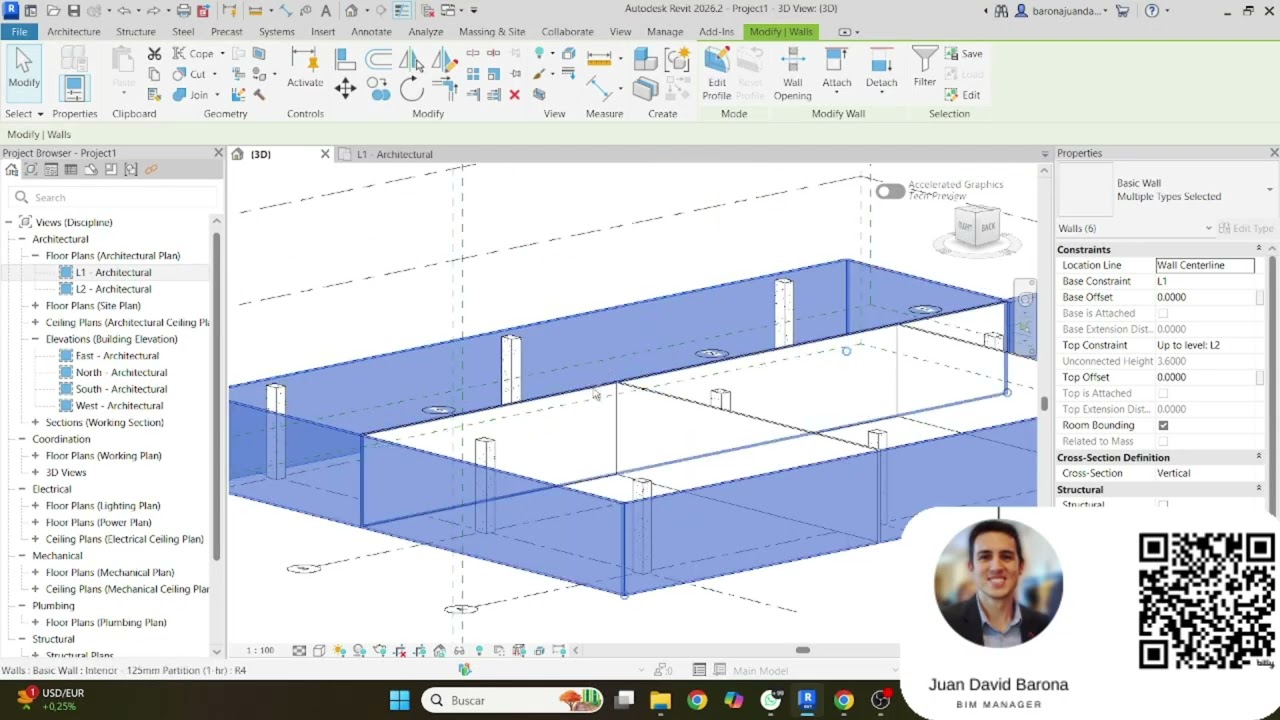This screenshot has width=1280, height=720.
Task: Open the 3D Views item under Coordination
Action: 66,472
